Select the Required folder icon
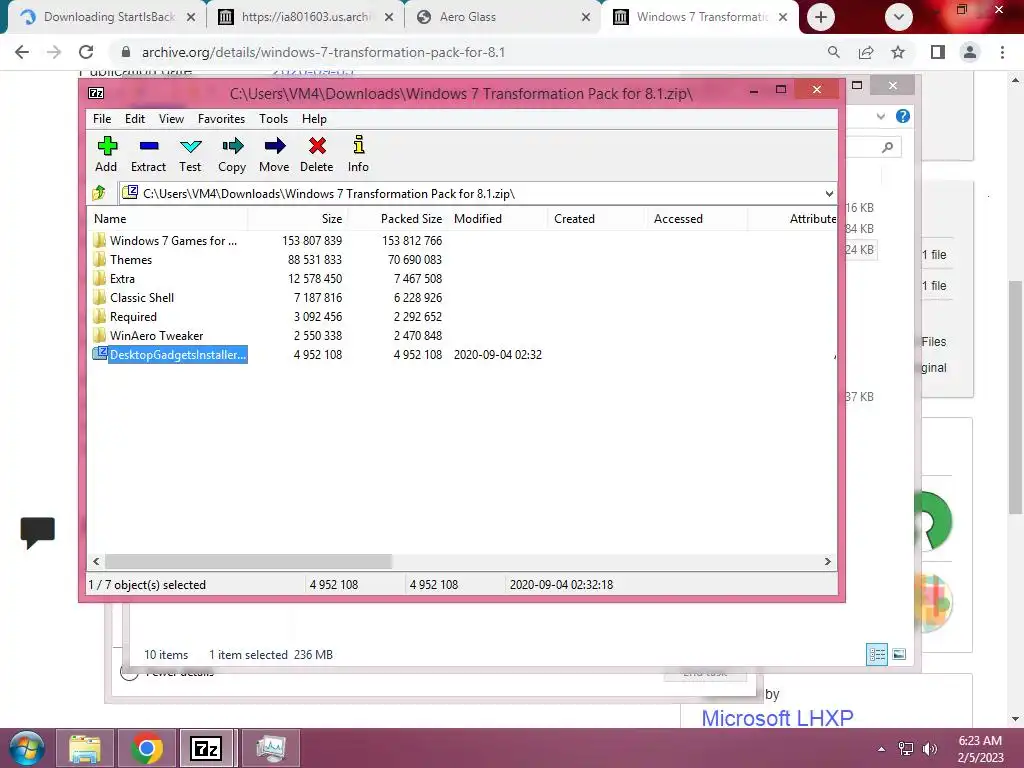This screenshot has height=768, width=1024. coord(99,316)
